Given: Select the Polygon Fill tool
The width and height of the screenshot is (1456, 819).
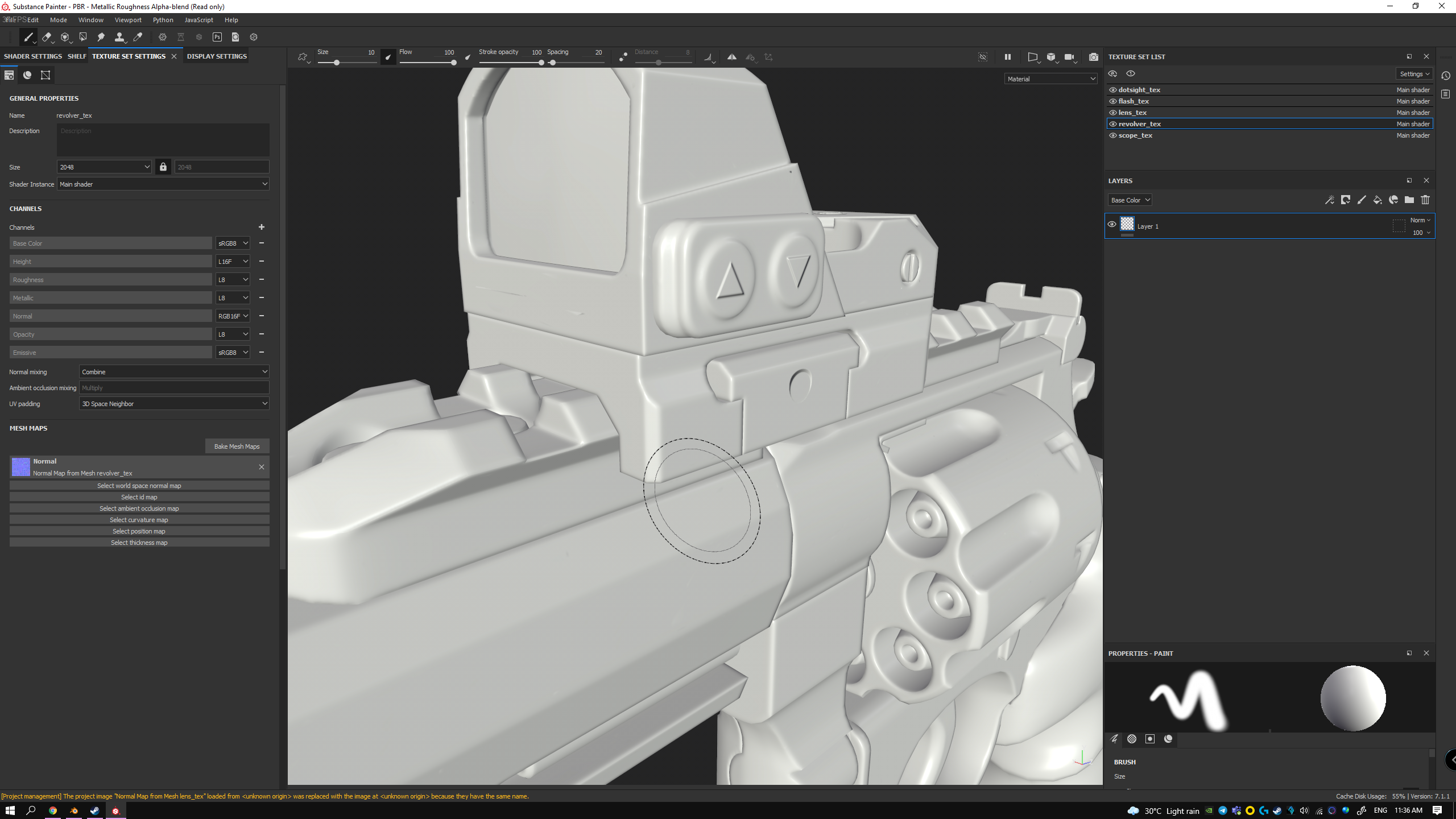Looking at the screenshot, I should click(x=83, y=38).
